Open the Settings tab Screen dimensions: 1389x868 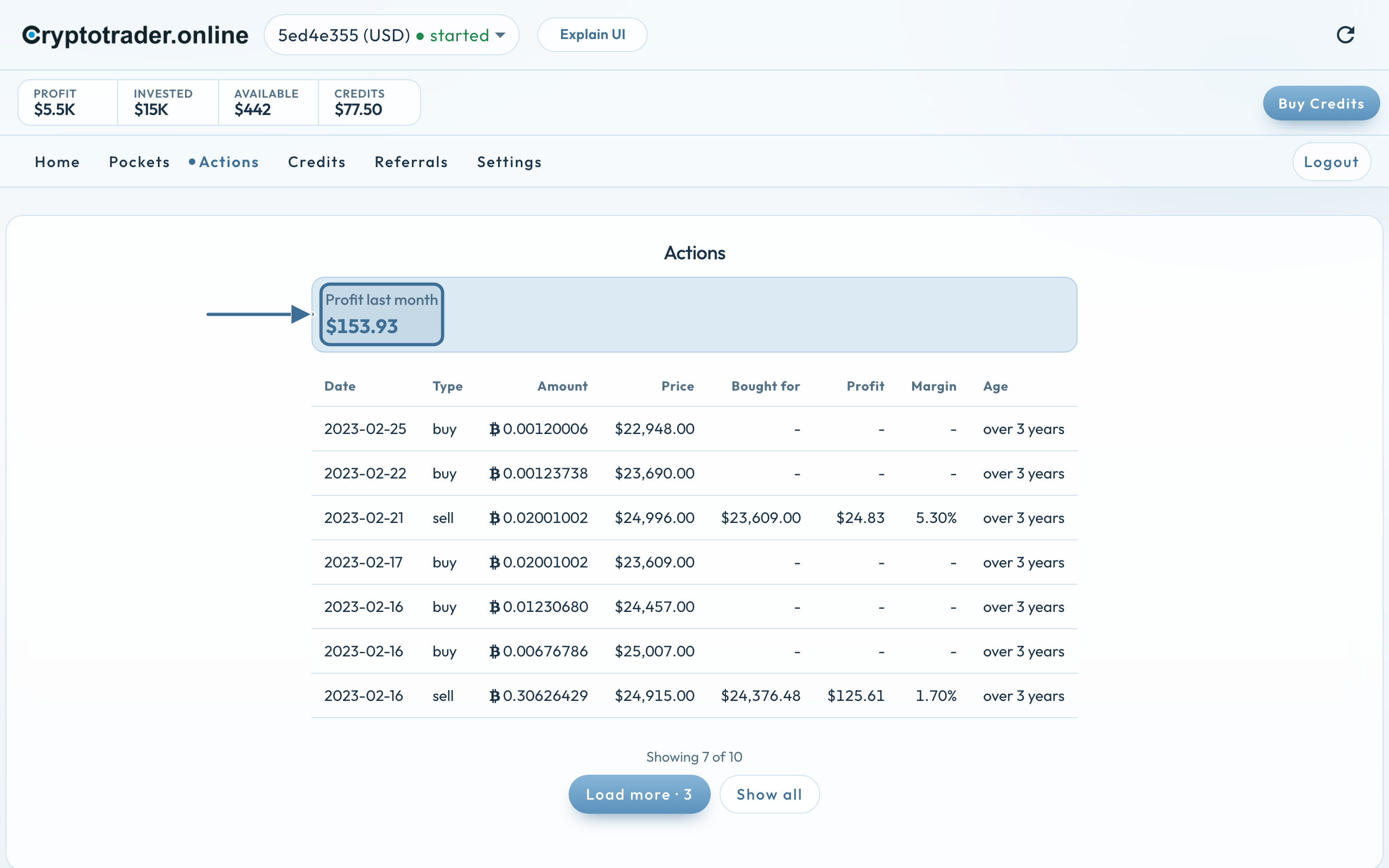509,162
